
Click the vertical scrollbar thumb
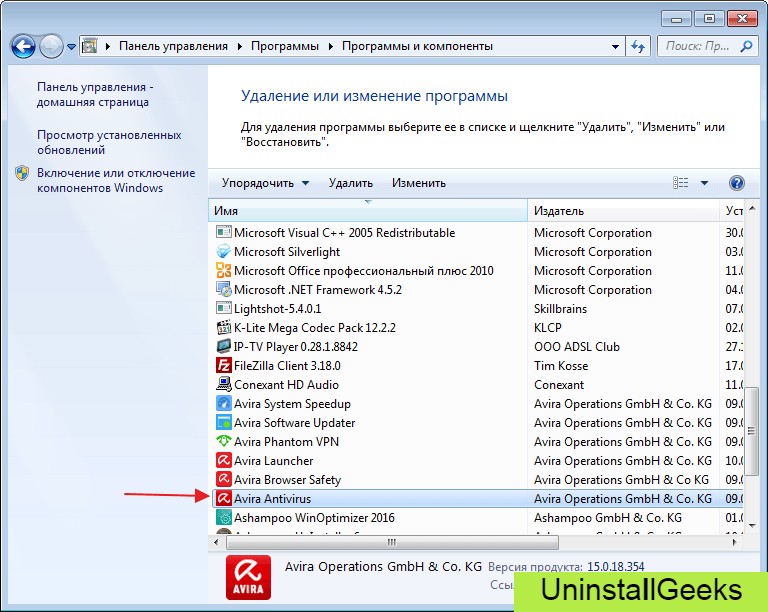tap(752, 431)
